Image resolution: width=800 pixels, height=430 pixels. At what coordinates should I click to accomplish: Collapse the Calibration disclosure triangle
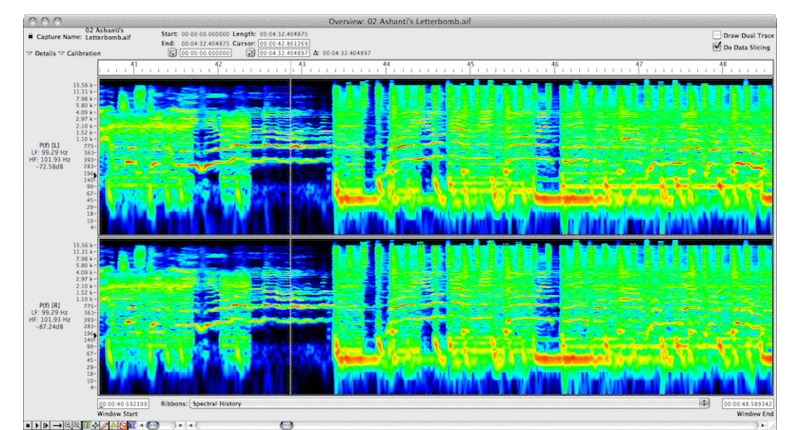pyautogui.click(x=61, y=53)
